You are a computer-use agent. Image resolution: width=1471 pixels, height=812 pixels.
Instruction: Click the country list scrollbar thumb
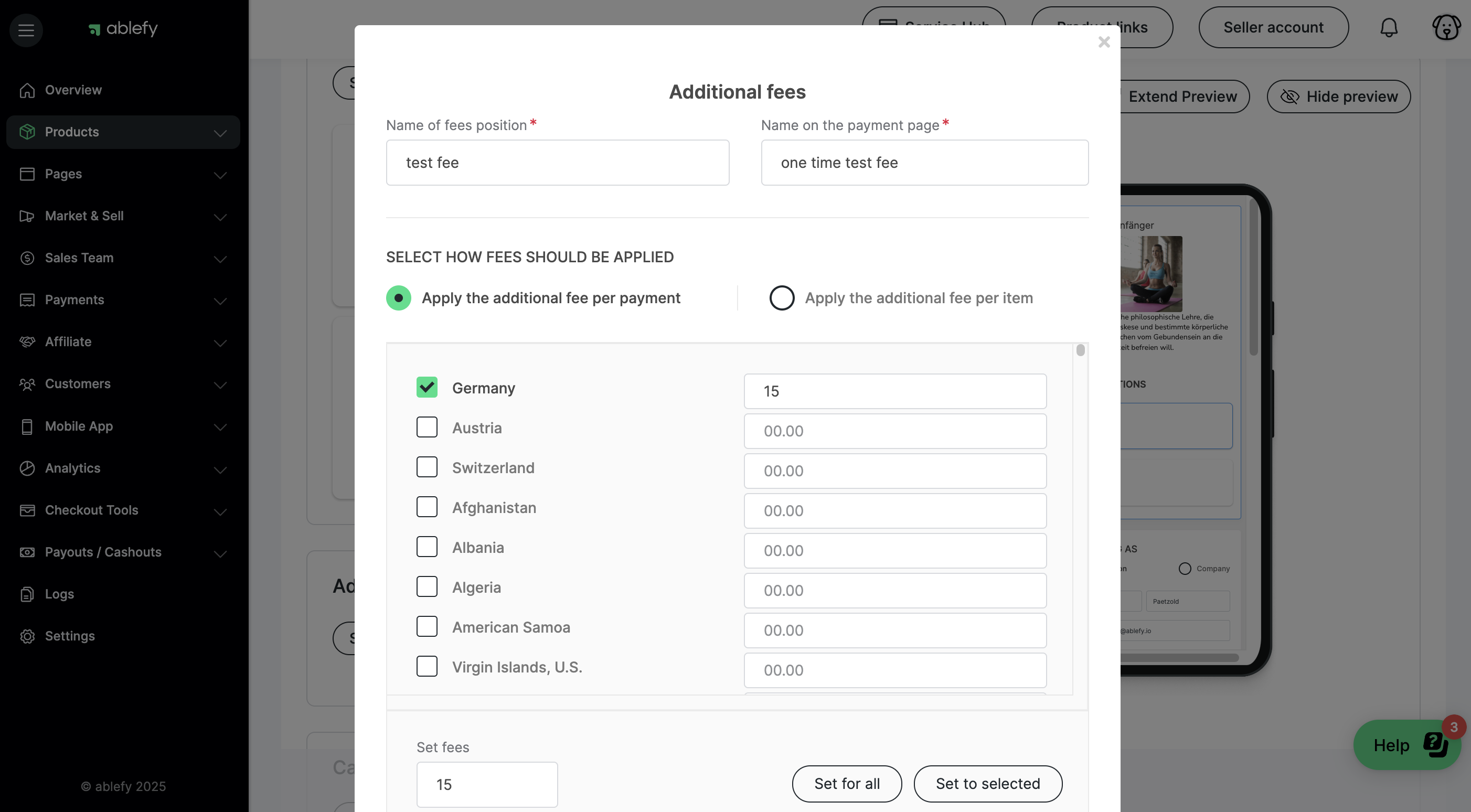pos(1080,350)
